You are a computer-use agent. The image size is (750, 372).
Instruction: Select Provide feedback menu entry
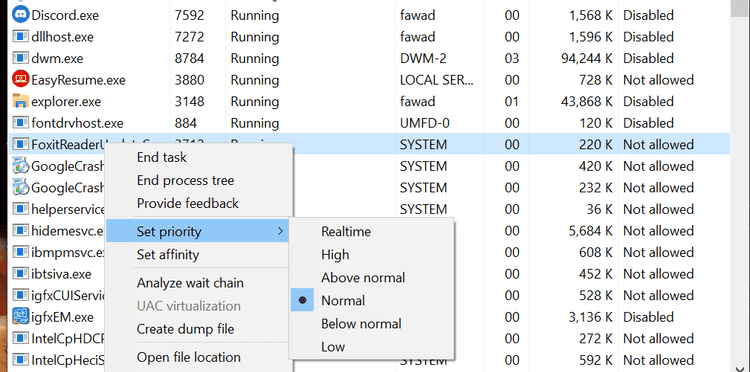(188, 203)
